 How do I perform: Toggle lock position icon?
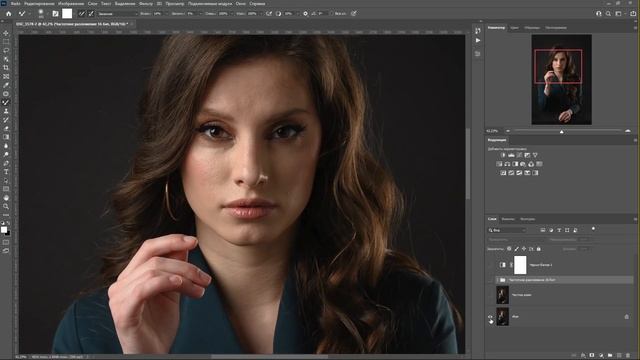(524, 249)
